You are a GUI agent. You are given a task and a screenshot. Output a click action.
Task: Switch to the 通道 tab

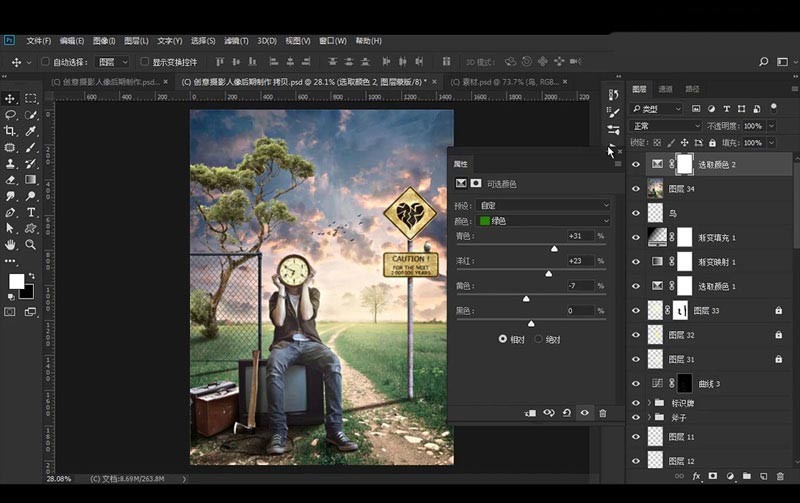665,89
